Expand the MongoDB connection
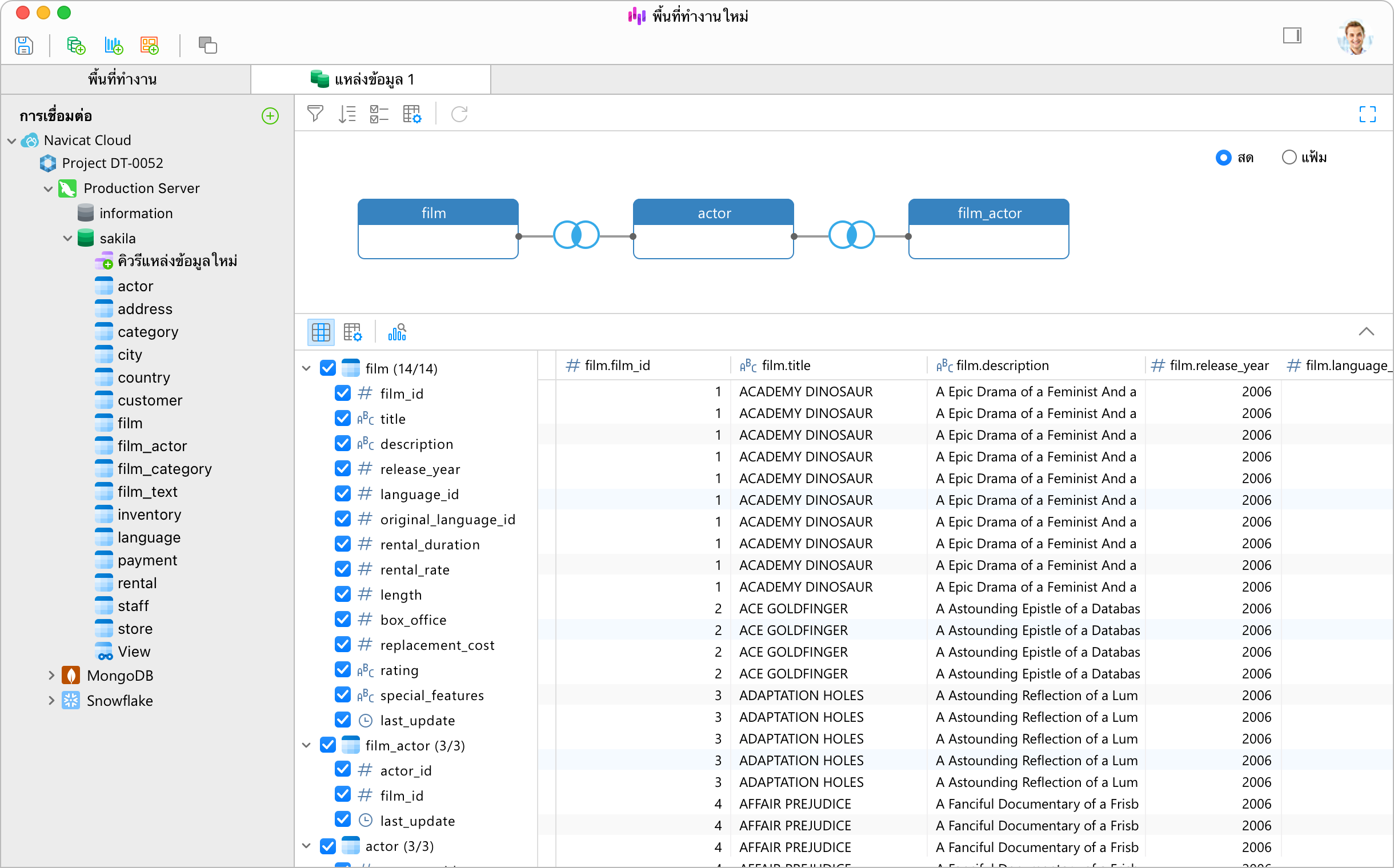 point(51,675)
